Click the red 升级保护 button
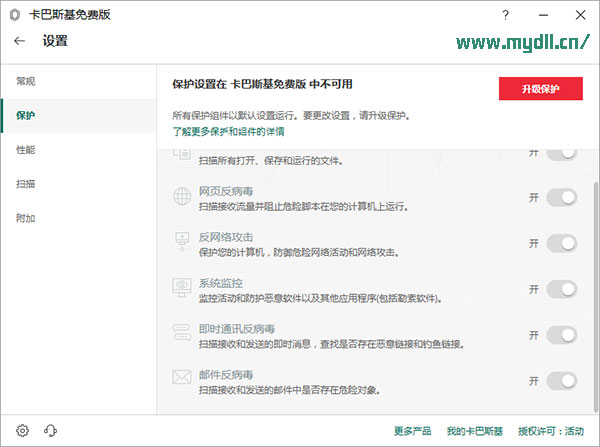 pyautogui.click(x=541, y=89)
